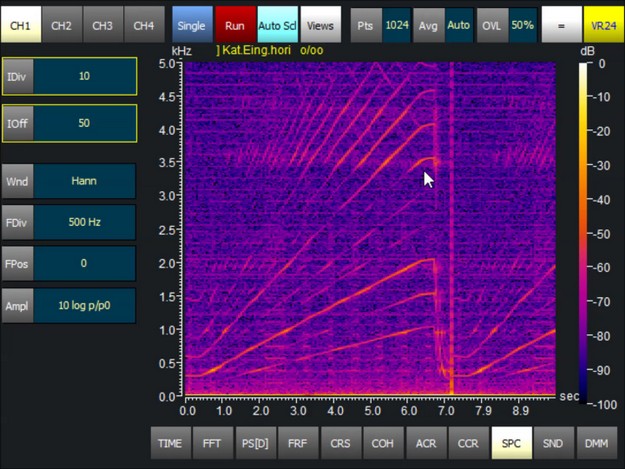The width and height of the screenshot is (625, 469).
Task: Change the Avg Auto setting
Action: (459, 25)
